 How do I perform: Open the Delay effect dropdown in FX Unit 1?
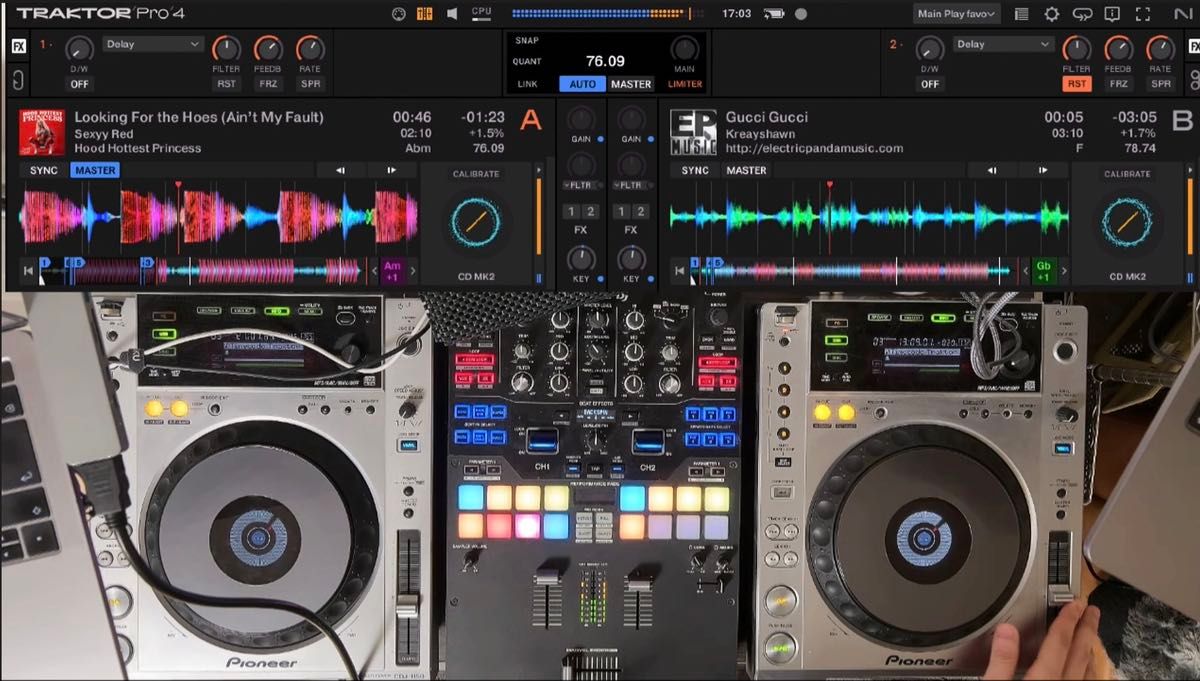click(x=152, y=44)
